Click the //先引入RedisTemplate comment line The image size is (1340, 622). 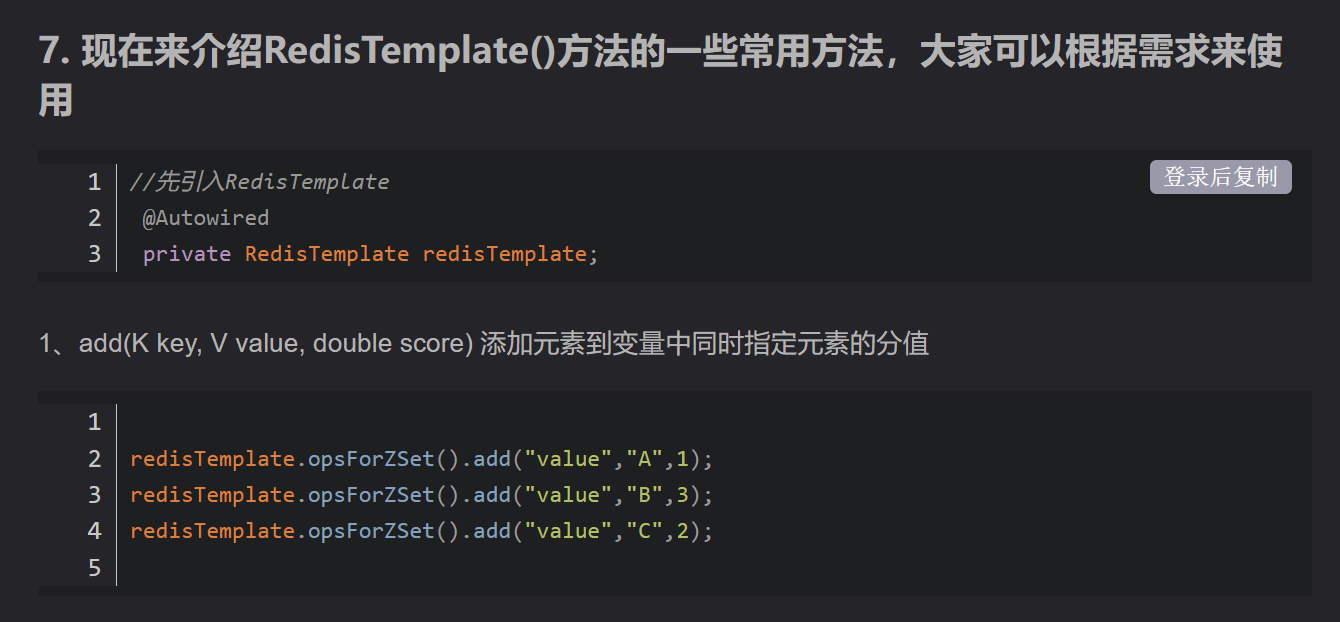[259, 182]
